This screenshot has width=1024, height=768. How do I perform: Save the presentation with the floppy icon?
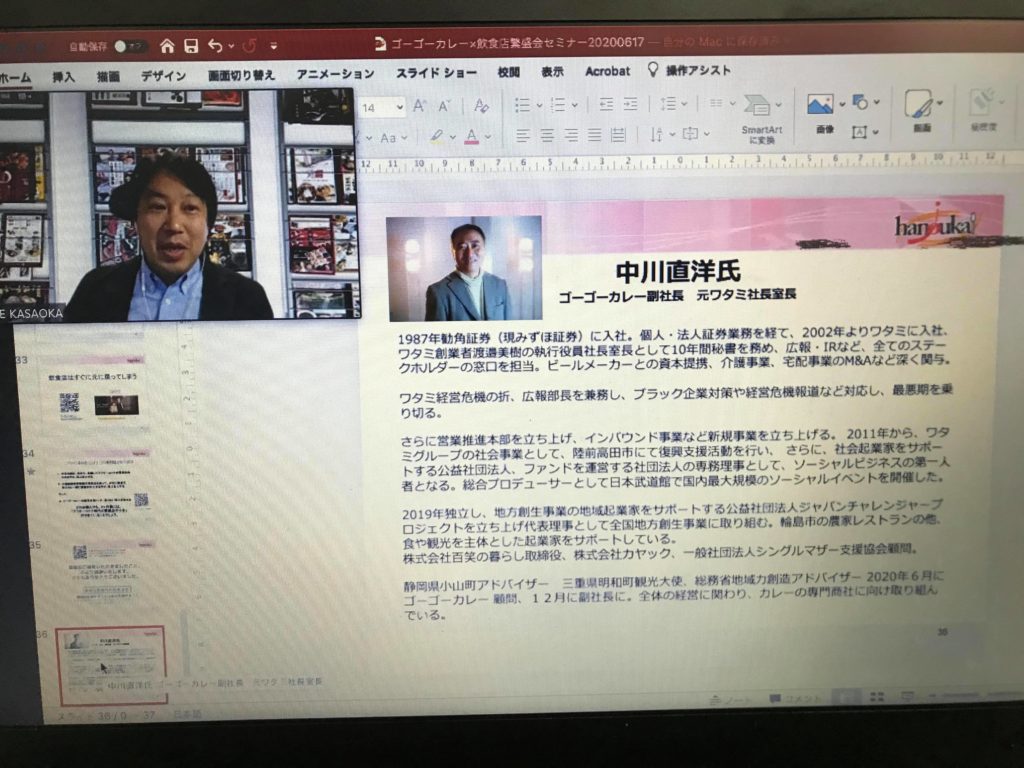pos(191,45)
